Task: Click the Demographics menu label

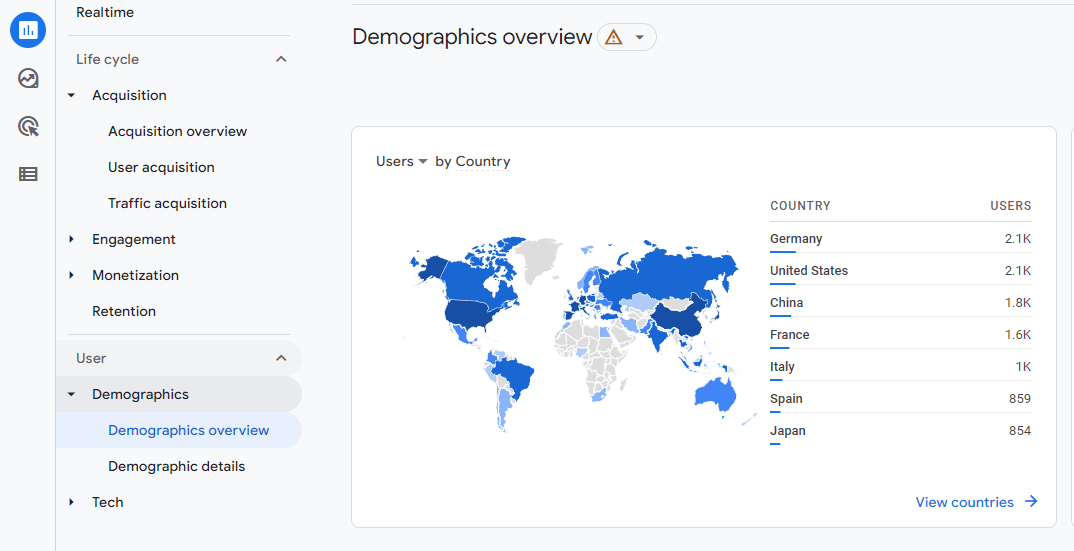Action: point(140,395)
